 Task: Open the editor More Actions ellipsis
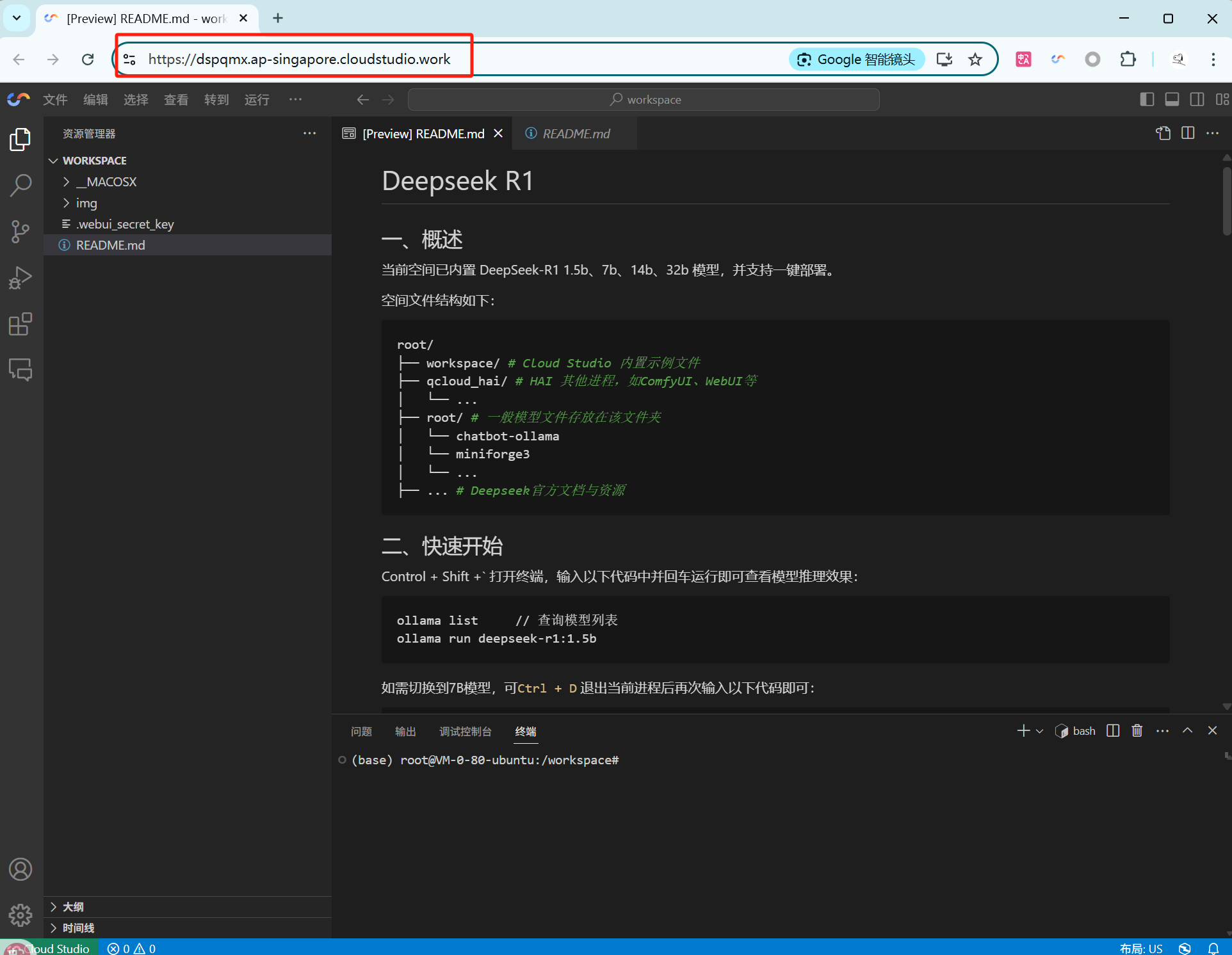(x=1212, y=133)
